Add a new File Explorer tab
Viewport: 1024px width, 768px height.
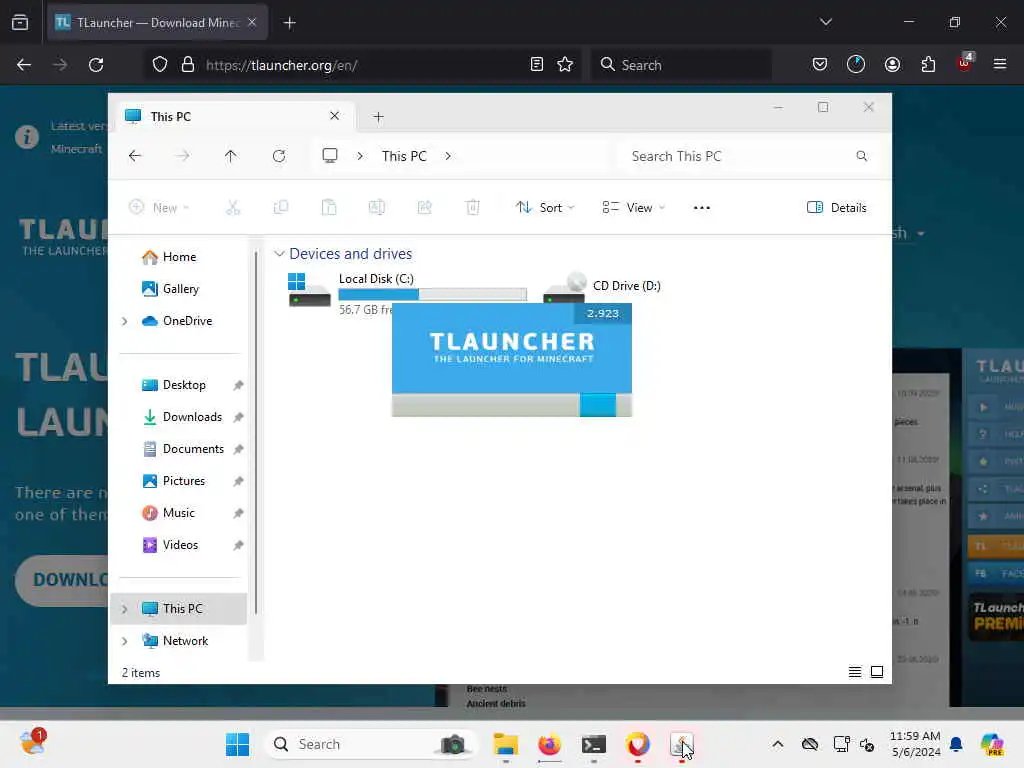[x=378, y=116]
